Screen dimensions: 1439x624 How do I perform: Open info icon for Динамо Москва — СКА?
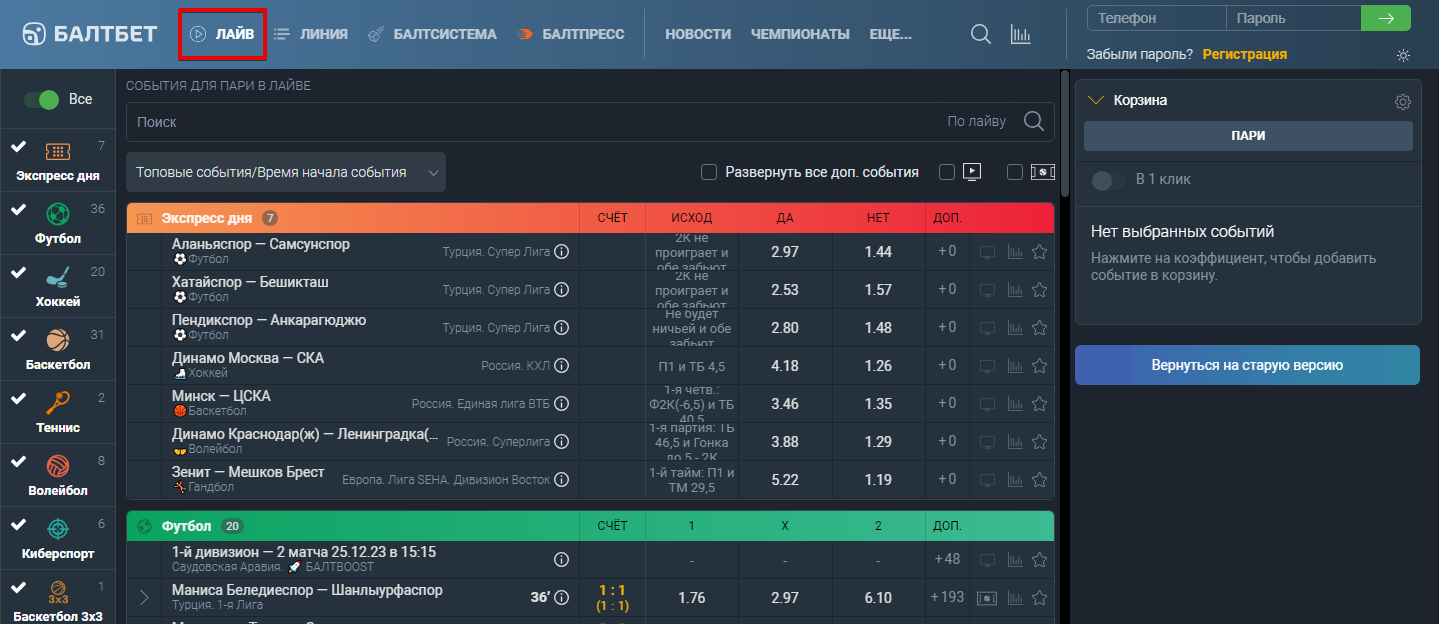pyautogui.click(x=562, y=366)
